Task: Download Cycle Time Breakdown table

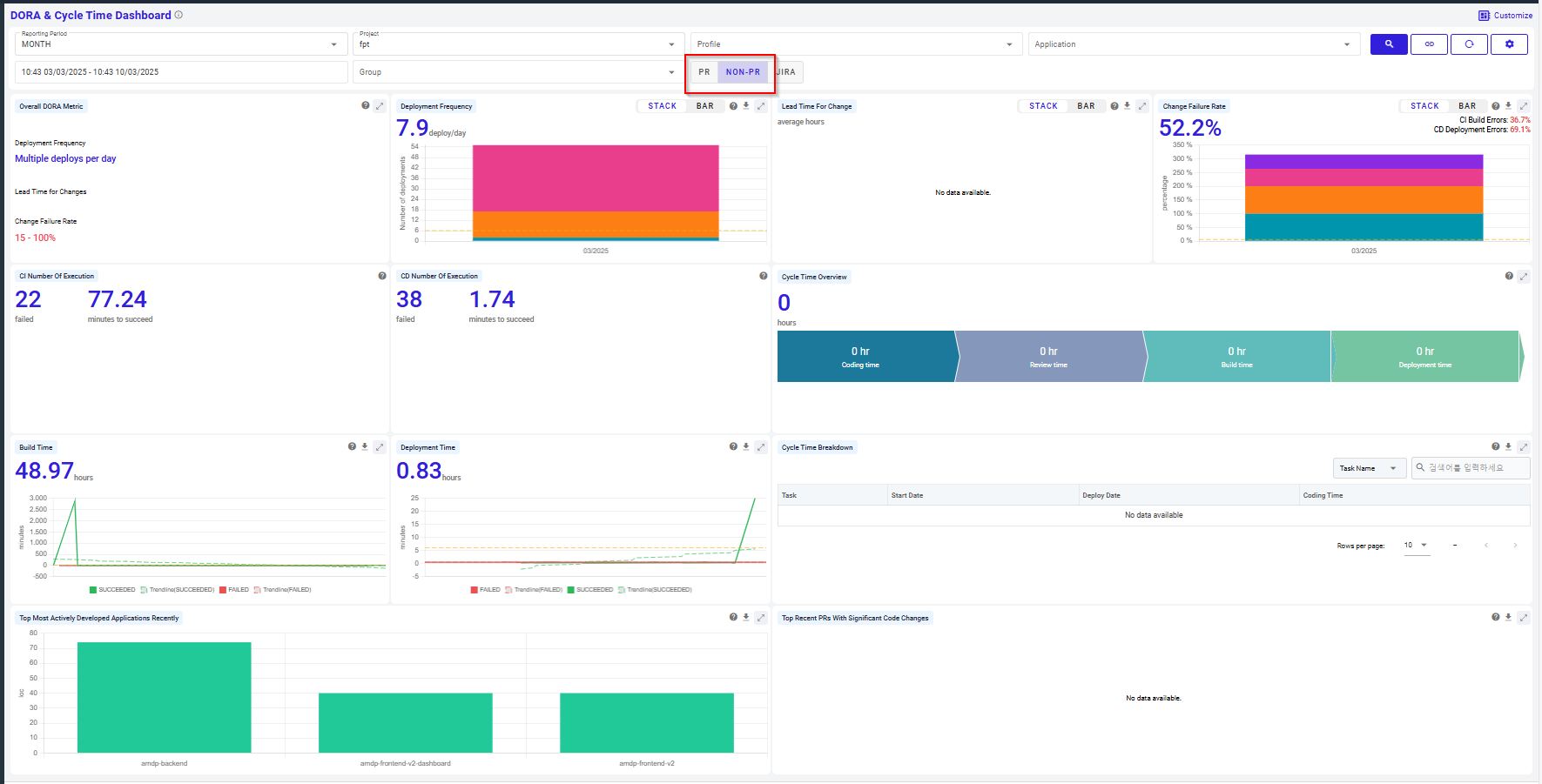Action: click(x=1509, y=446)
